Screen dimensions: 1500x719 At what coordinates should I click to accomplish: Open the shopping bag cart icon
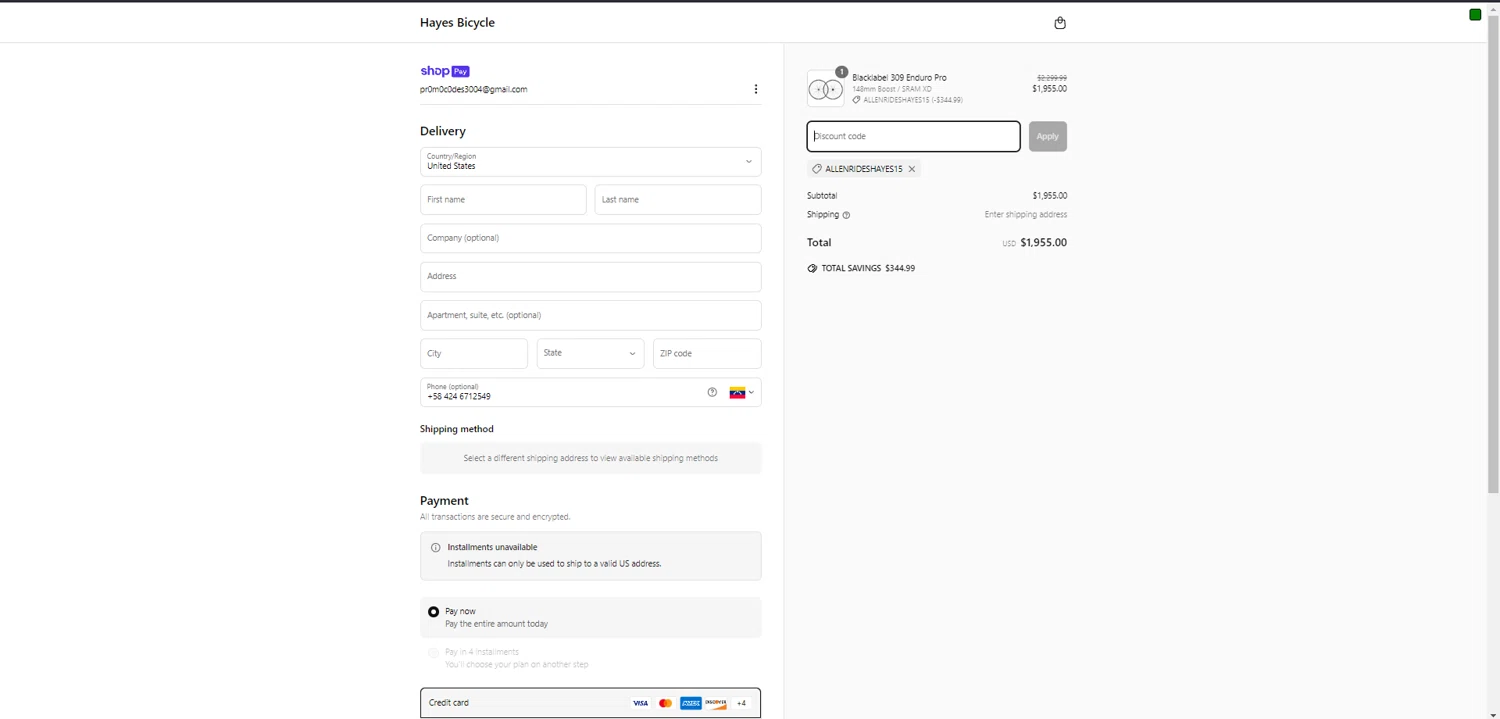point(1060,23)
